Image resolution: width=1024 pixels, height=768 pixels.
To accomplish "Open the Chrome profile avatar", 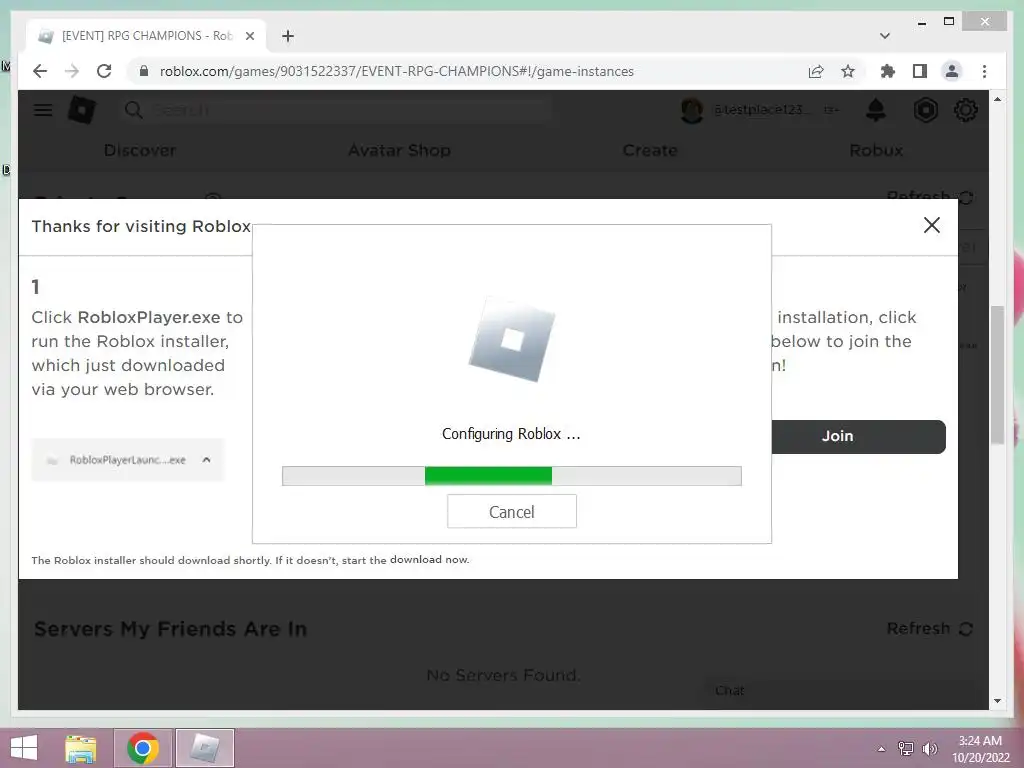I will click(x=952, y=71).
